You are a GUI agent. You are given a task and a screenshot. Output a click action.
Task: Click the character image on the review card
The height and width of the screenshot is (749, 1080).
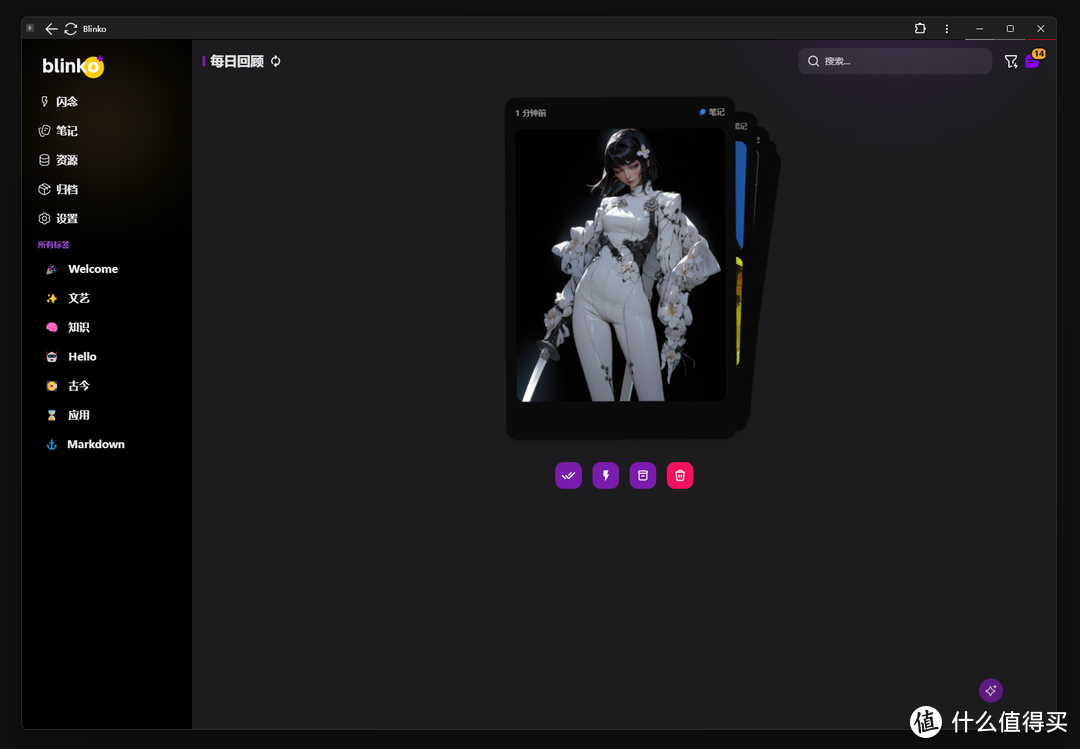(x=620, y=265)
